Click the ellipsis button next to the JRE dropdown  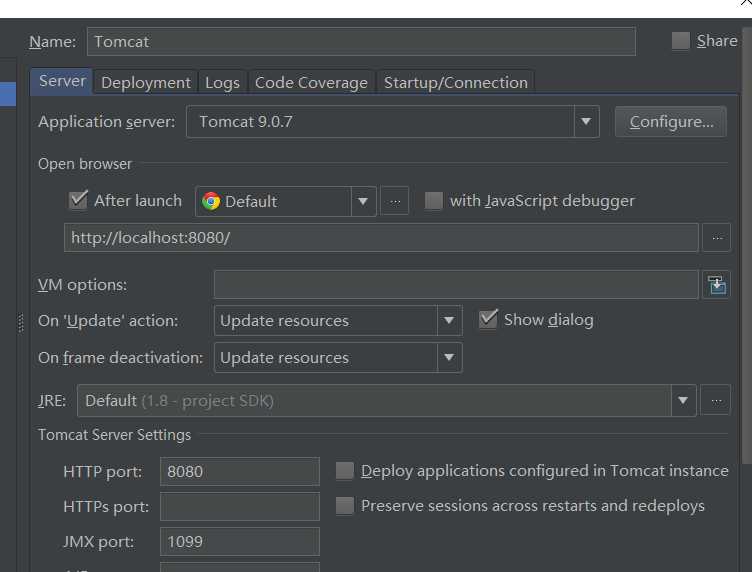[716, 400]
